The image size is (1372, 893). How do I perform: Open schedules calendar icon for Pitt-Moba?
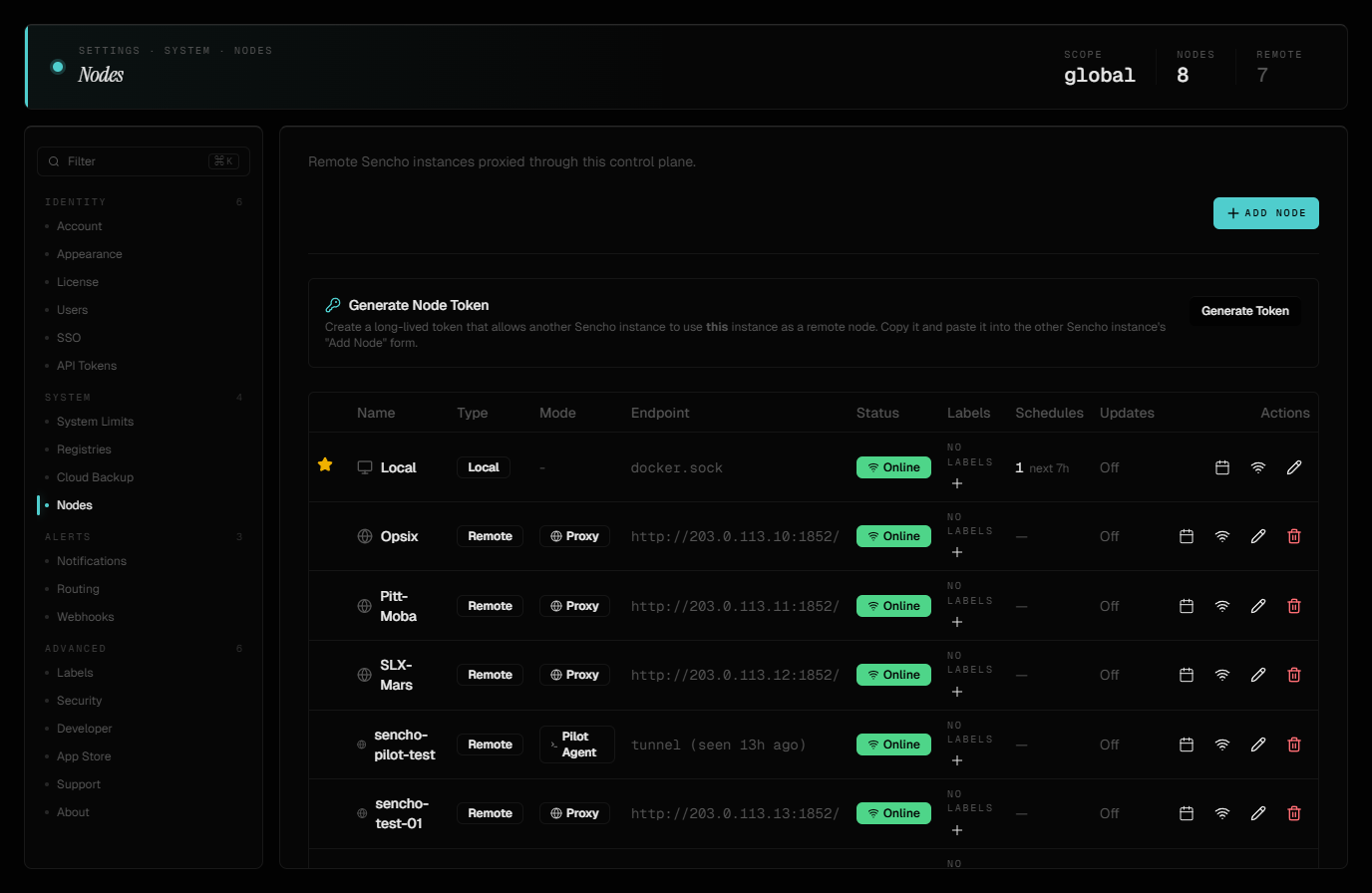point(1187,606)
